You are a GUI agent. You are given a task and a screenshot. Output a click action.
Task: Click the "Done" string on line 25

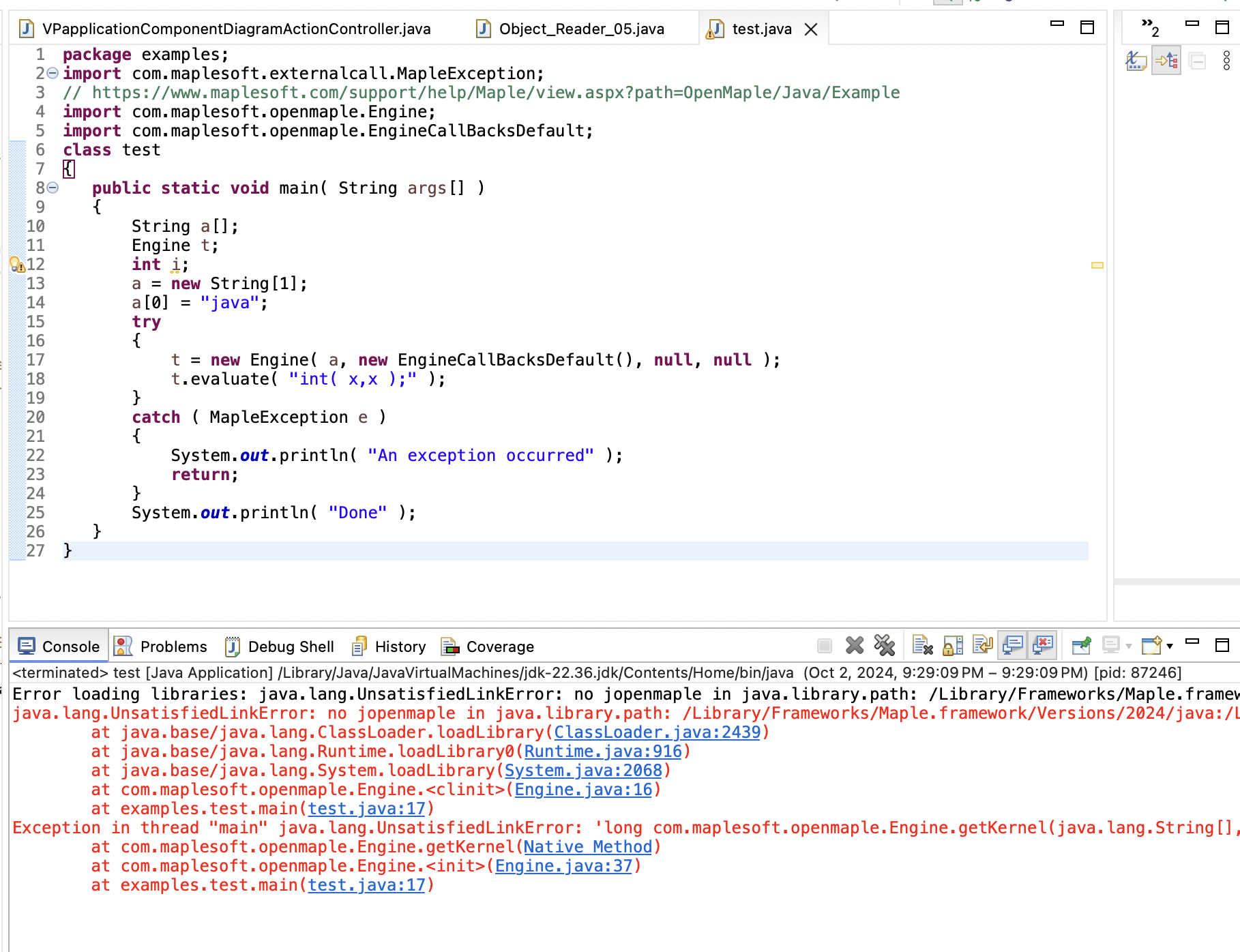coord(358,513)
